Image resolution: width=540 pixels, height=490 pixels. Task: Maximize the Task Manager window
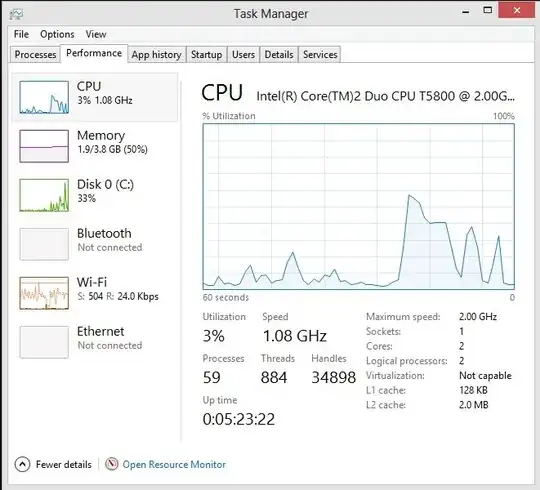(x=488, y=10)
